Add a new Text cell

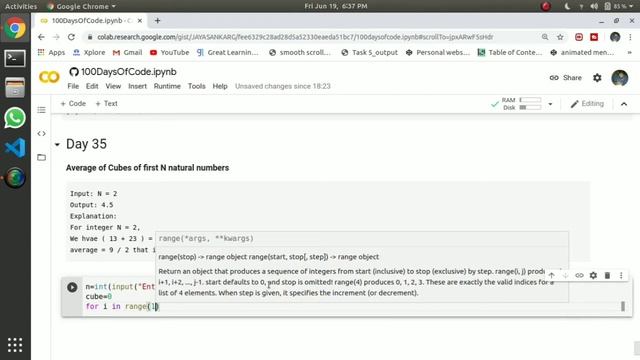pos(107,104)
